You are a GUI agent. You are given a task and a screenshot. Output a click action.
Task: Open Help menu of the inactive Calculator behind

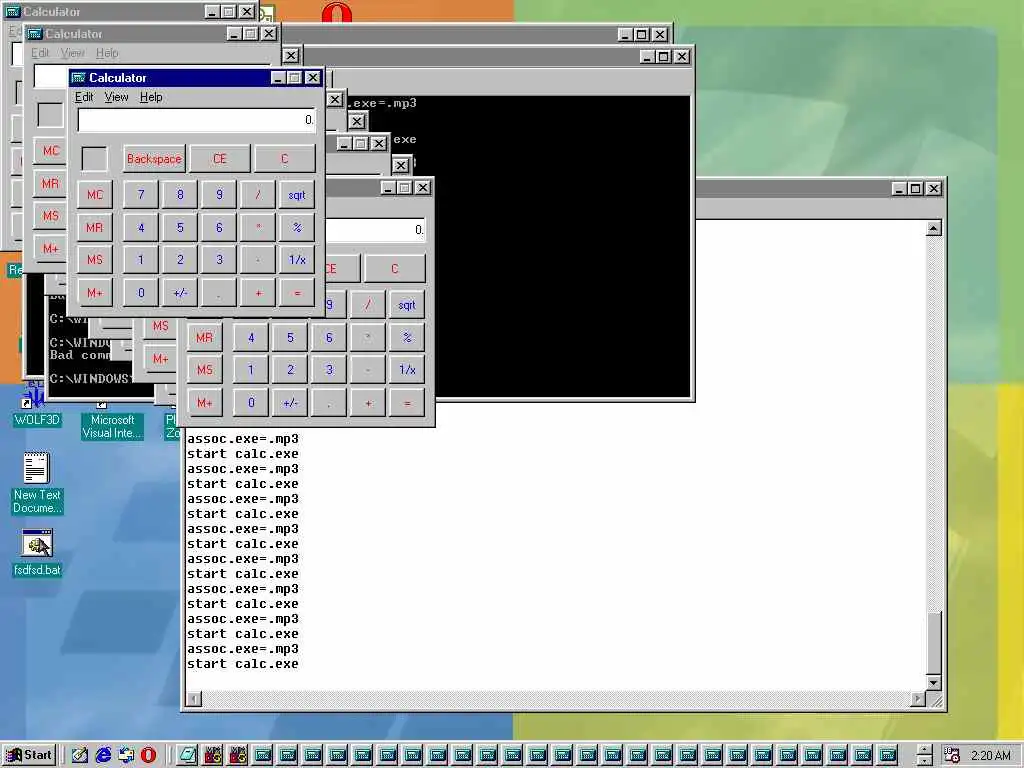click(107, 53)
